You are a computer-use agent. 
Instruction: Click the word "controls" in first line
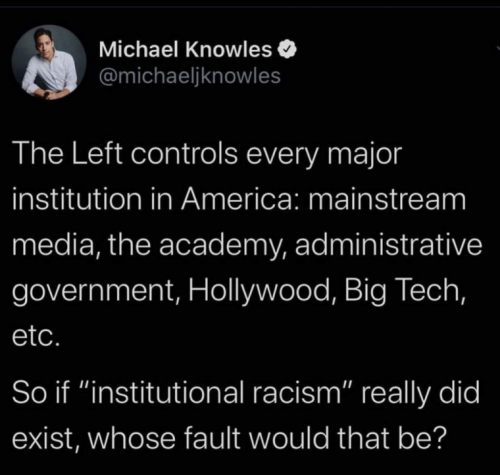click(184, 154)
